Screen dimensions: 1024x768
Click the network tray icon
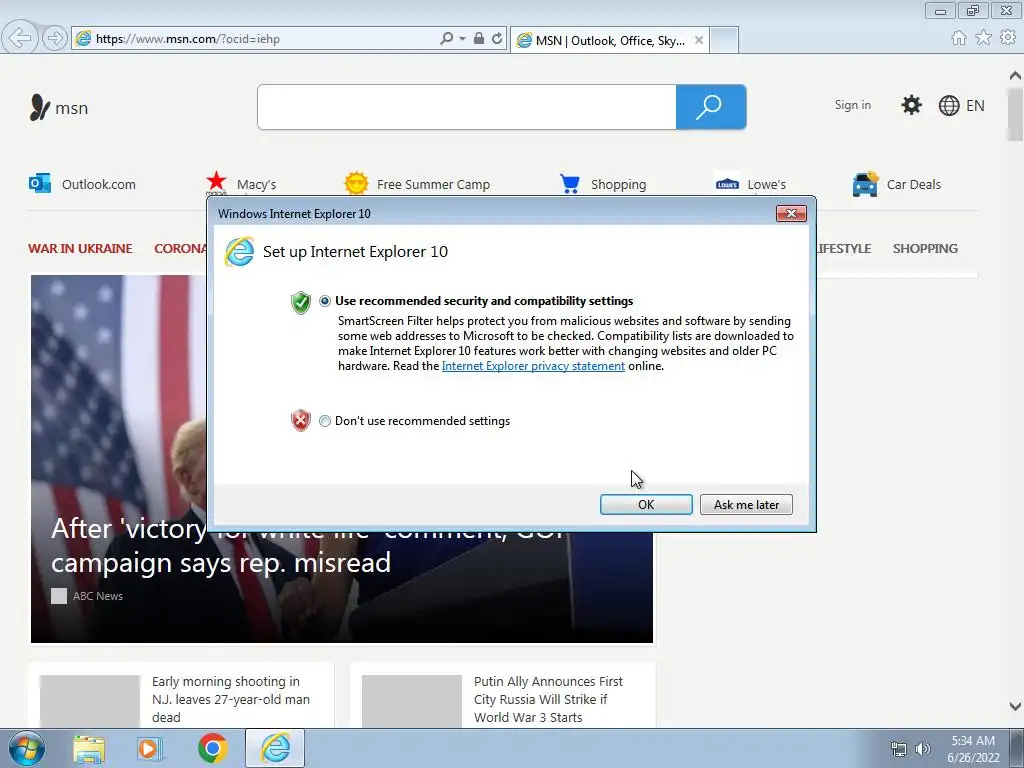899,750
